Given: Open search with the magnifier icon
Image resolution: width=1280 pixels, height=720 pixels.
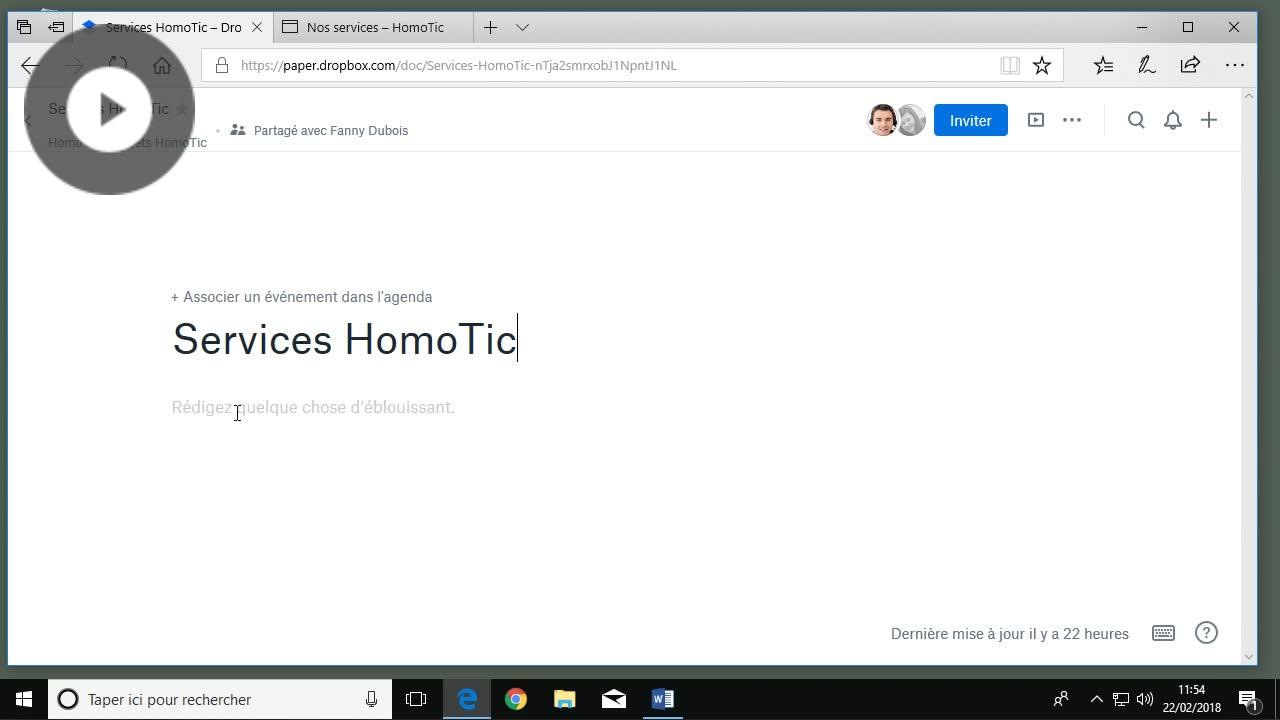Looking at the screenshot, I should coord(1136,120).
